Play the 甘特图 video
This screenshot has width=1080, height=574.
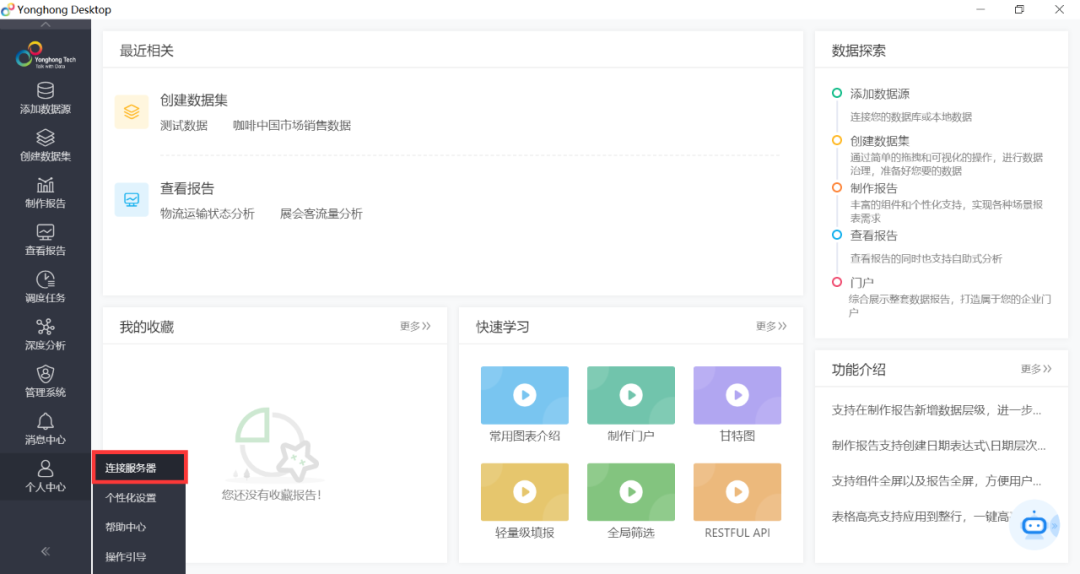click(x=737, y=395)
